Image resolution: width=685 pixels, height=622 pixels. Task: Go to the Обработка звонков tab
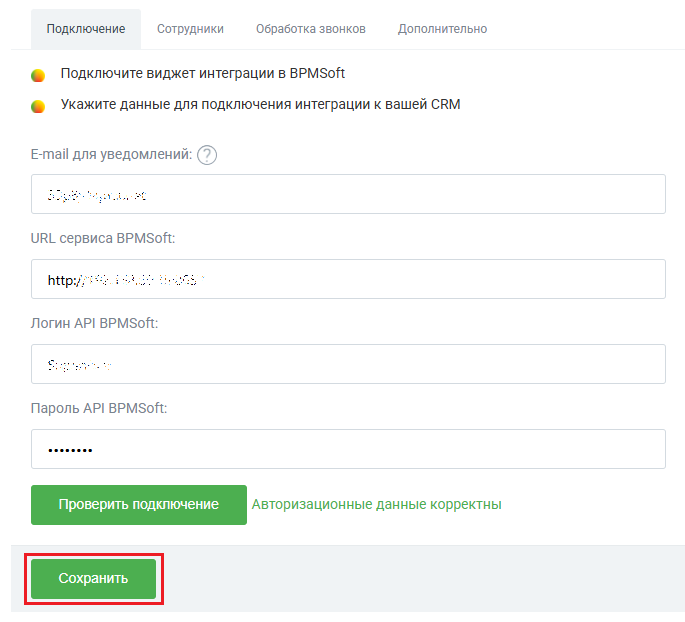(311, 29)
